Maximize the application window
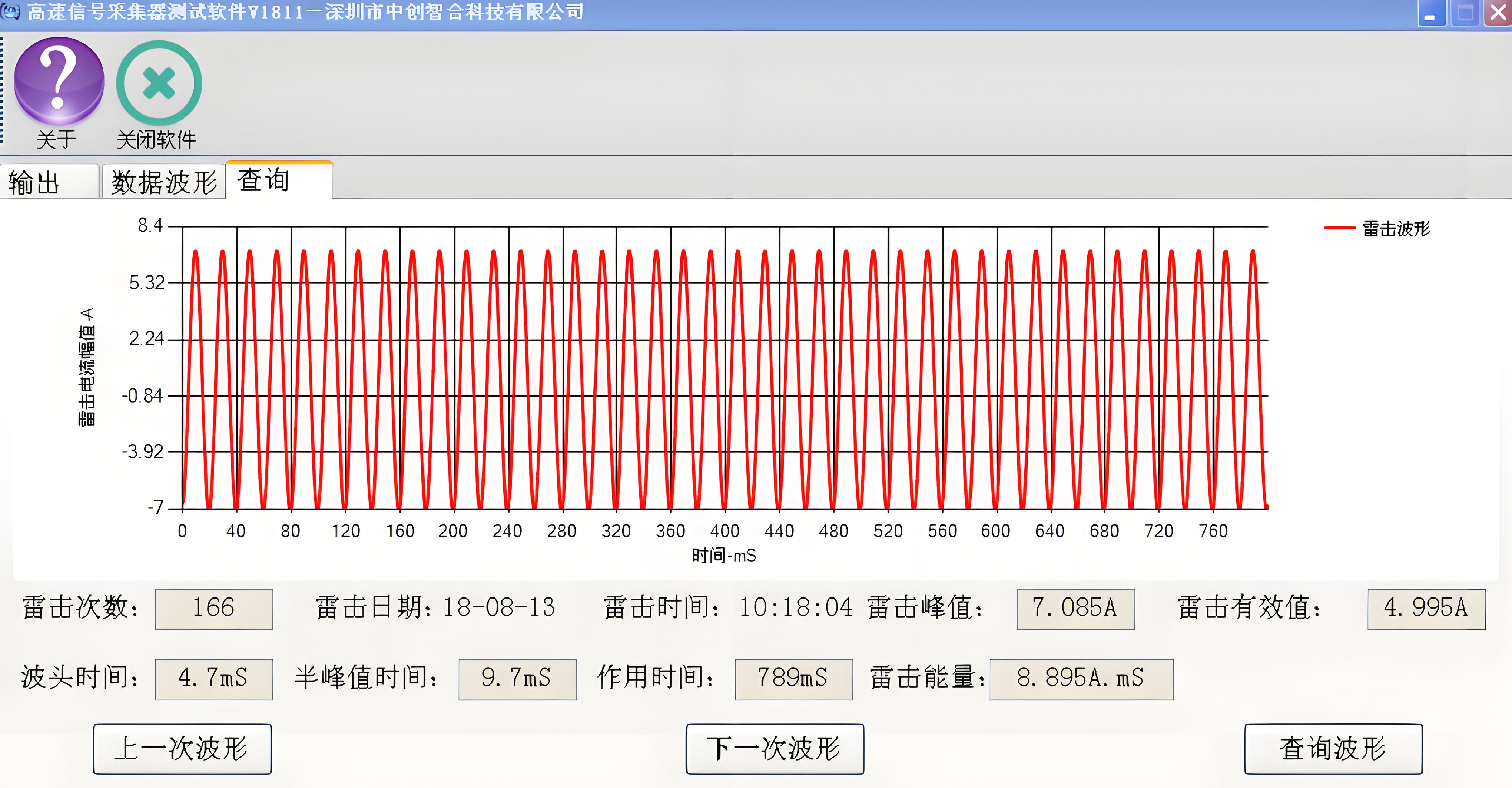The height and width of the screenshot is (788, 1512). pyautogui.click(x=1464, y=13)
